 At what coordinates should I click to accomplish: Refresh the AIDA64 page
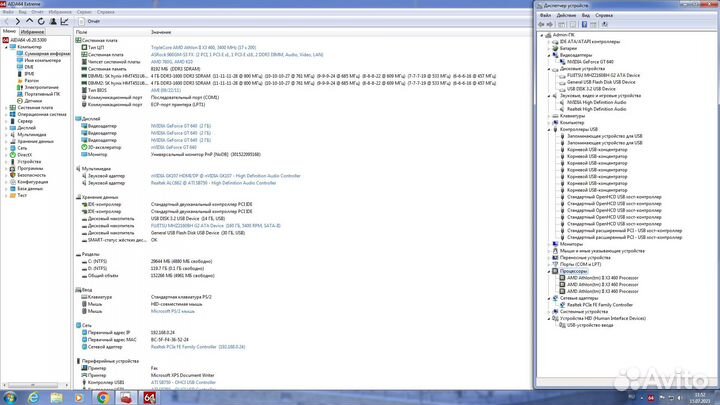click(x=41, y=21)
